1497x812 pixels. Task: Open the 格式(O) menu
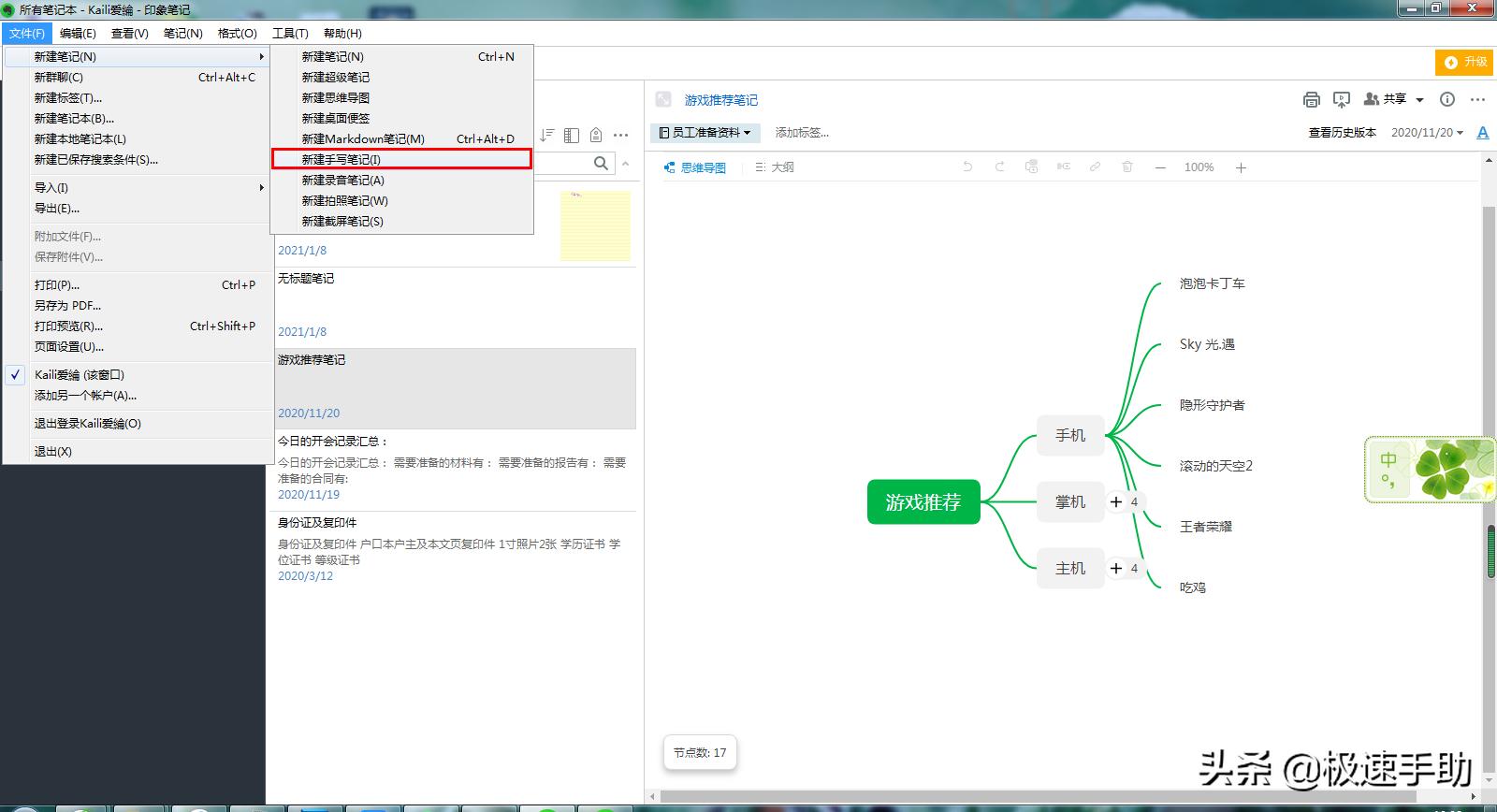click(238, 34)
